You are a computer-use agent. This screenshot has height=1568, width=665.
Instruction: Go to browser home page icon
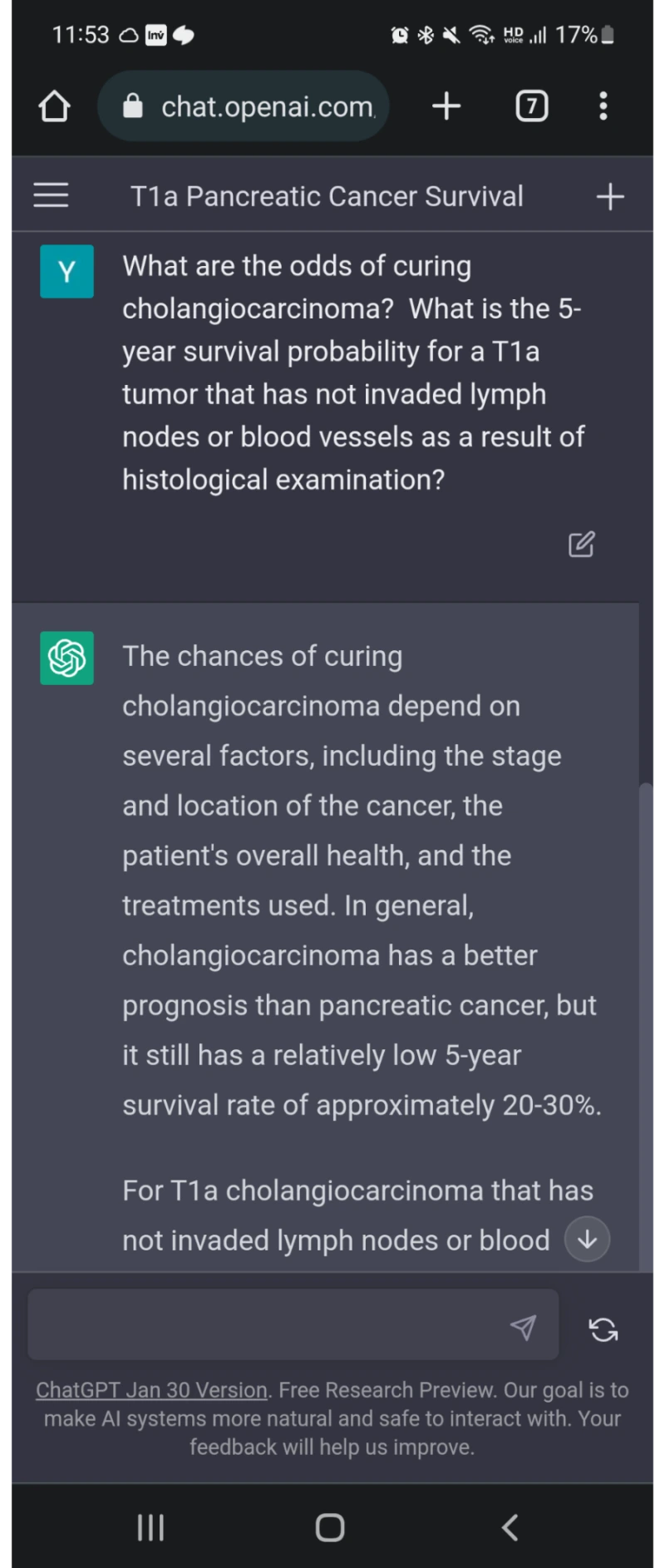coord(54,106)
